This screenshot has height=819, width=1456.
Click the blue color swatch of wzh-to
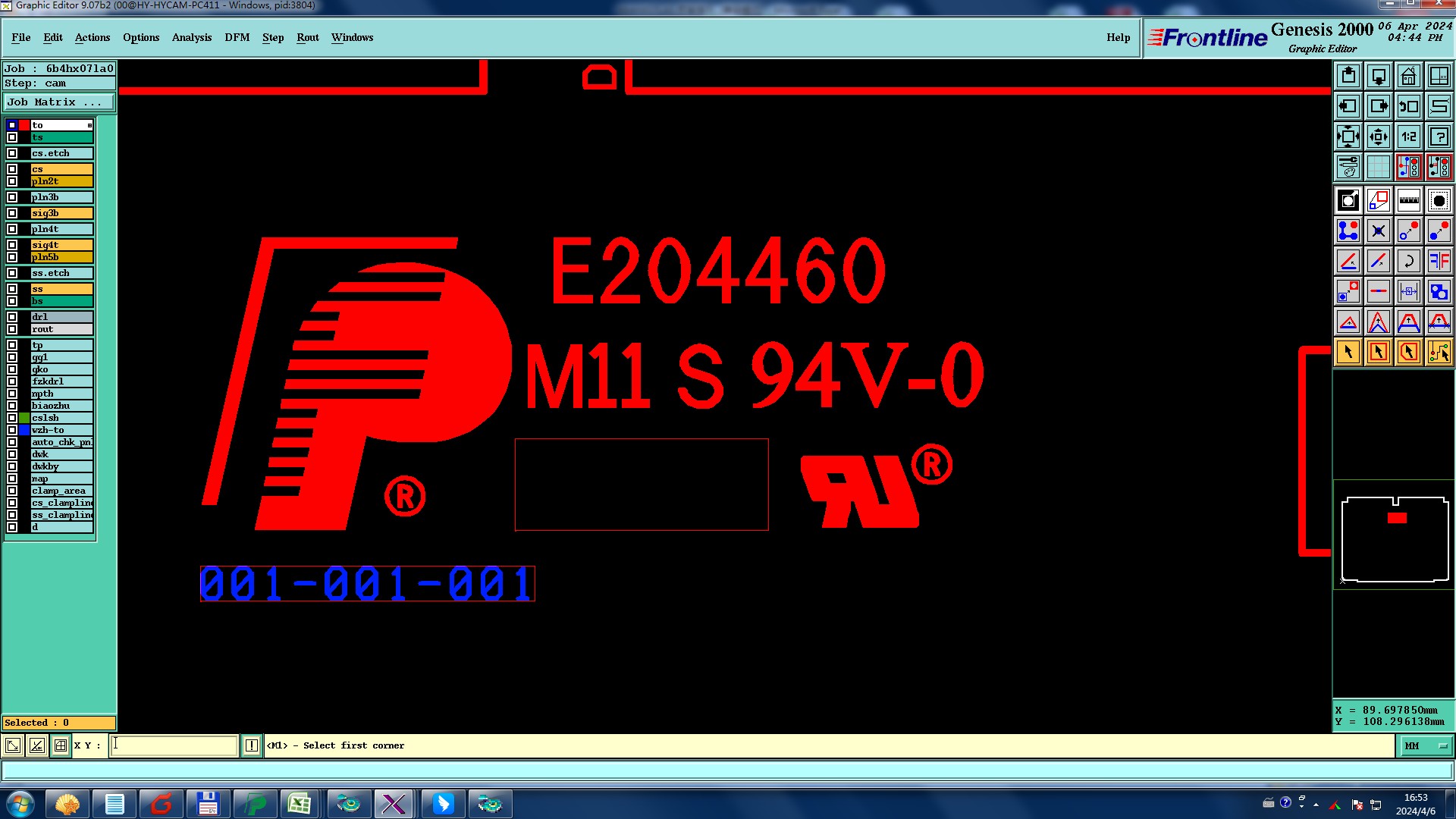(24, 430)
